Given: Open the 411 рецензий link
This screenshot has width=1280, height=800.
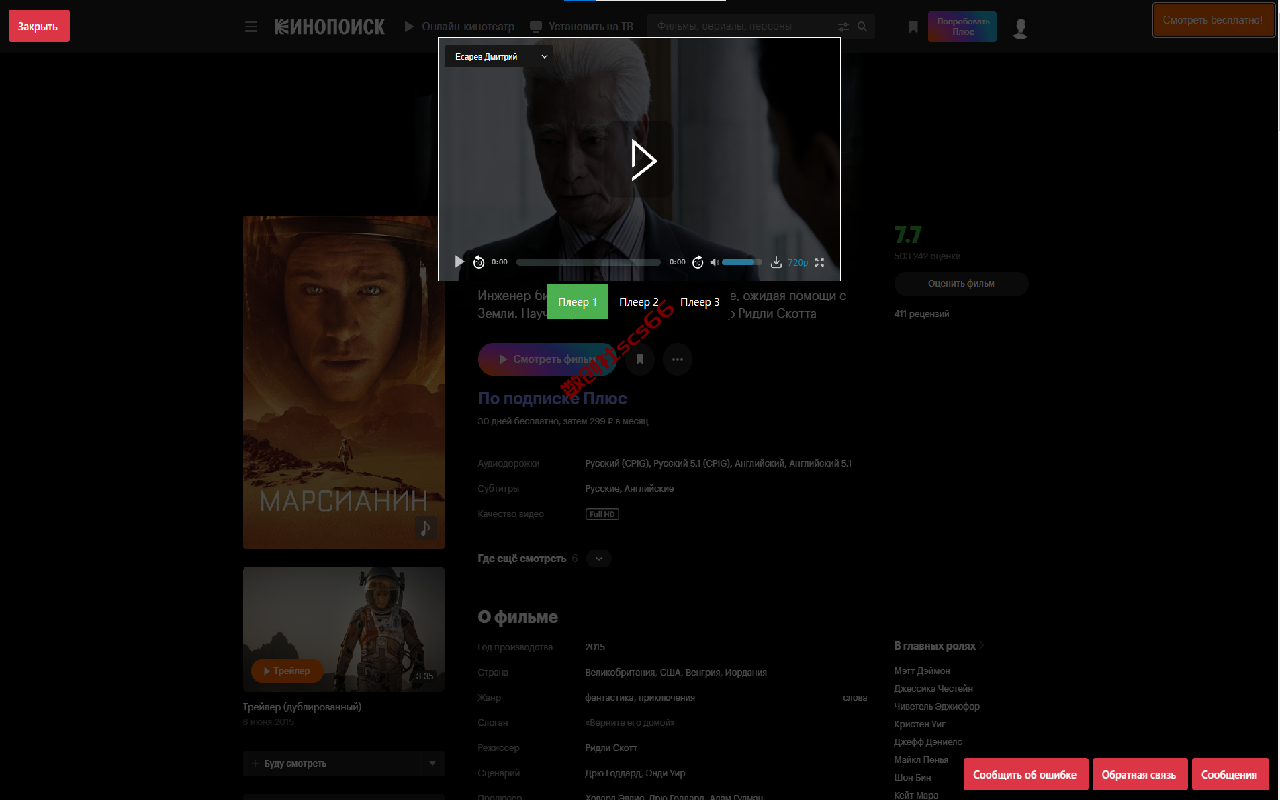Looking at the screenshot, I should coord(921,314).
